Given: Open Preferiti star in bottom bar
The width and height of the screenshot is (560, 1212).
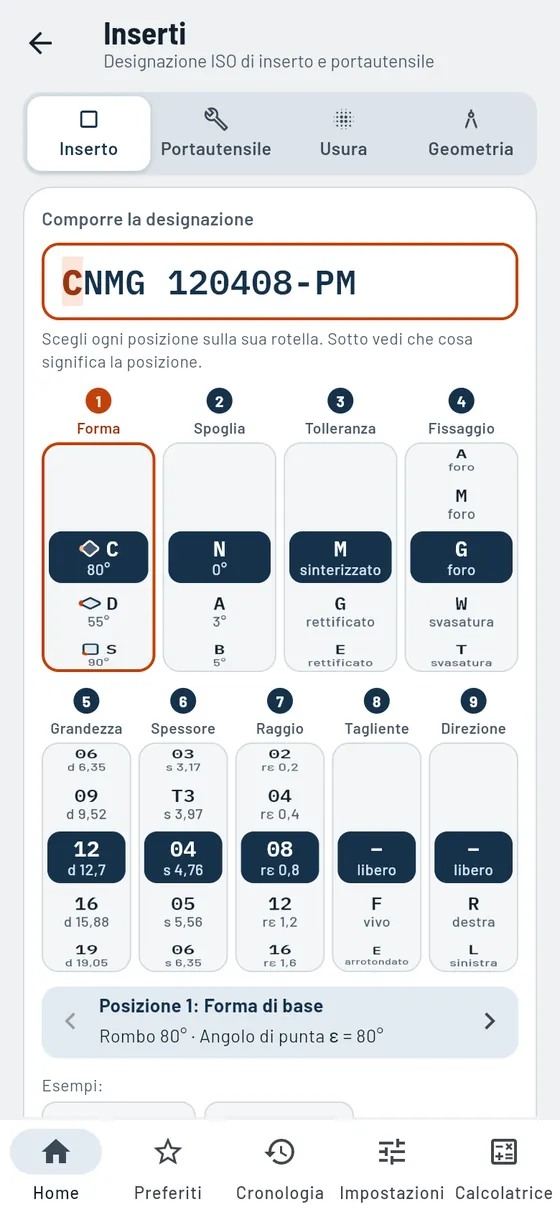Looking at the screenshot, I should (x=168, y=1166).
